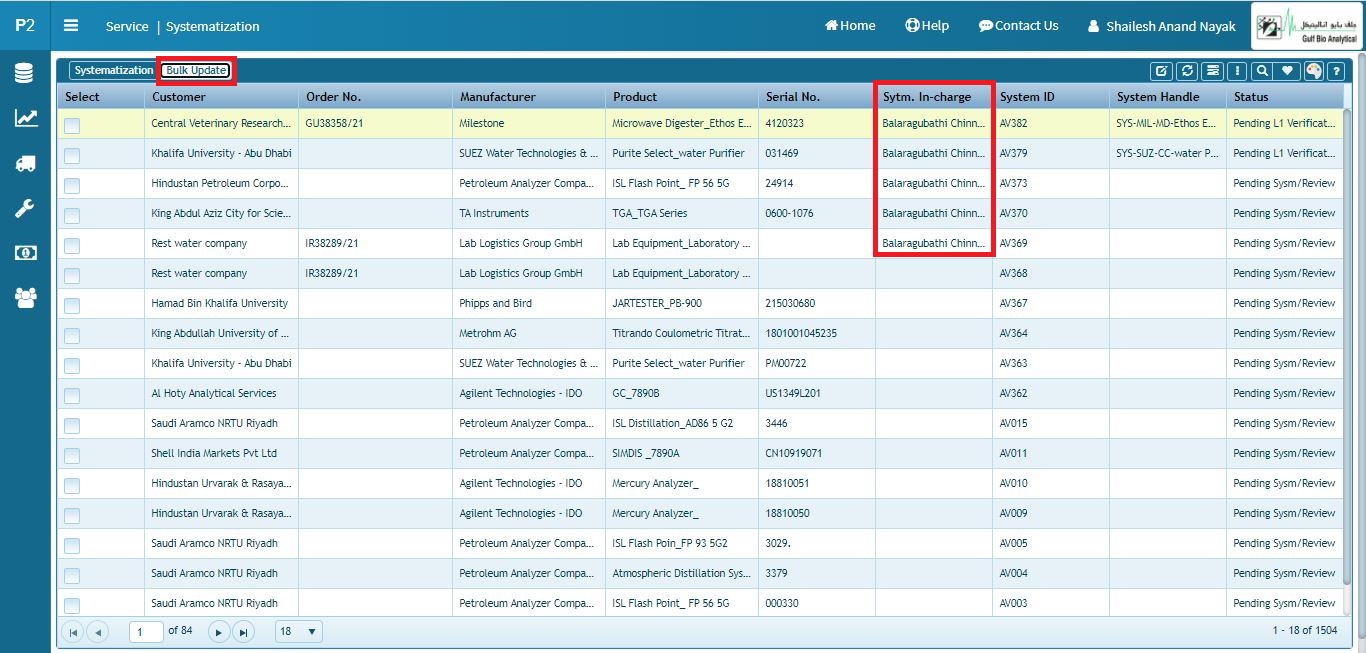Click the exclamation mark toolbar icon
Image resolution: width=1366 pixels, height=653 pixels.
1237,71
